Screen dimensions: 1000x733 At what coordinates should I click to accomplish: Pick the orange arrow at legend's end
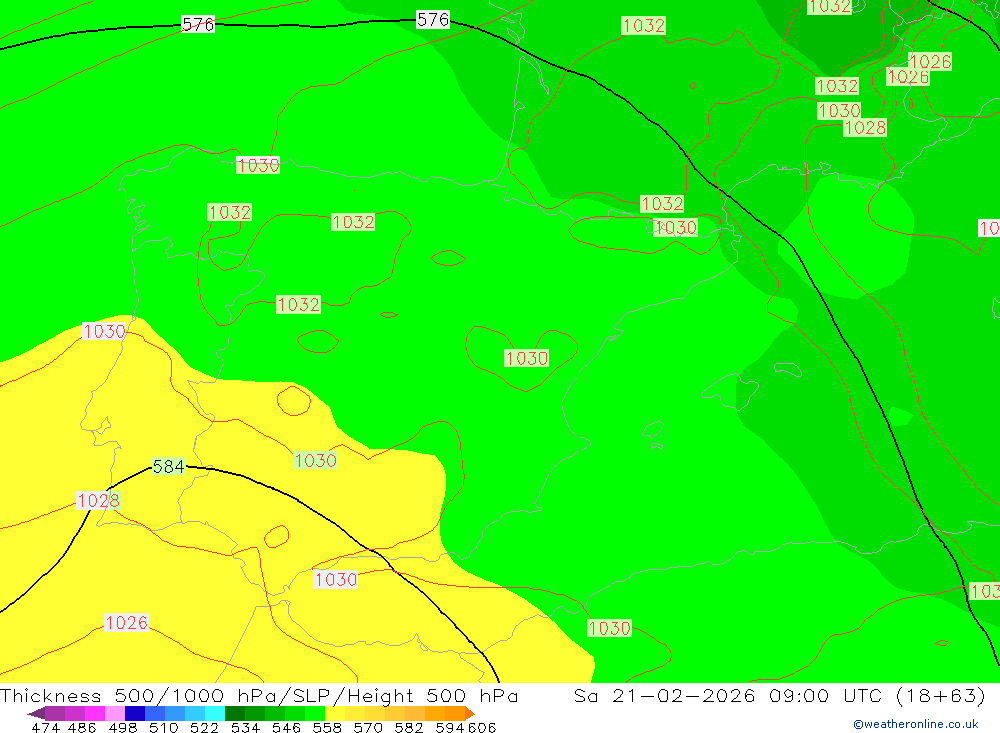[470, 713]
